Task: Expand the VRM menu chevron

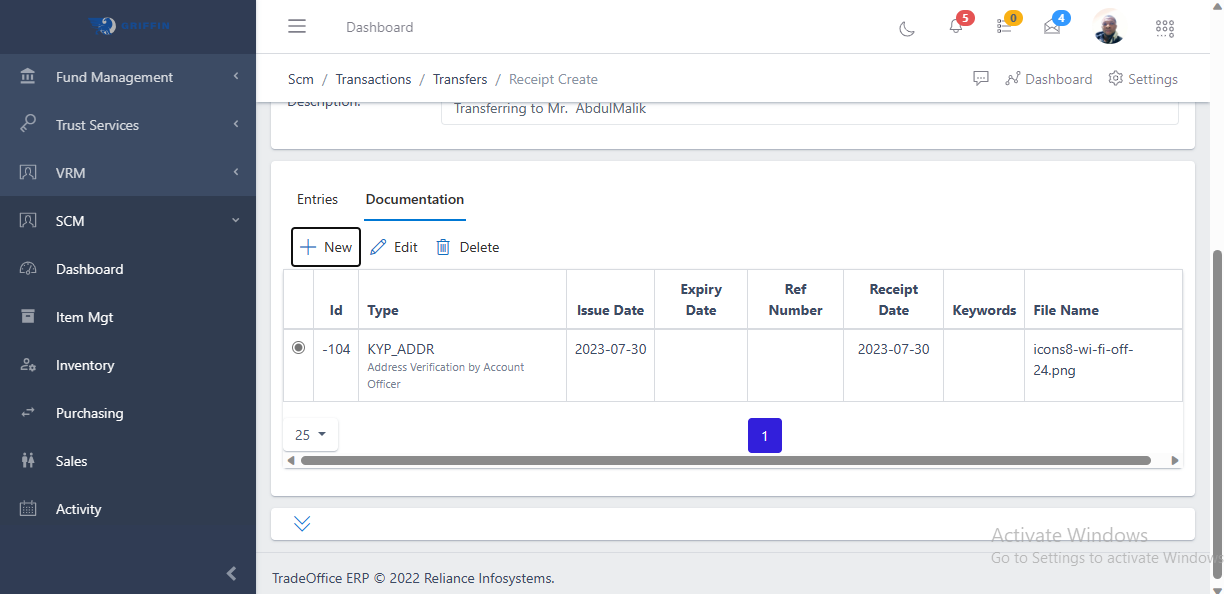Action: [235, 173]
